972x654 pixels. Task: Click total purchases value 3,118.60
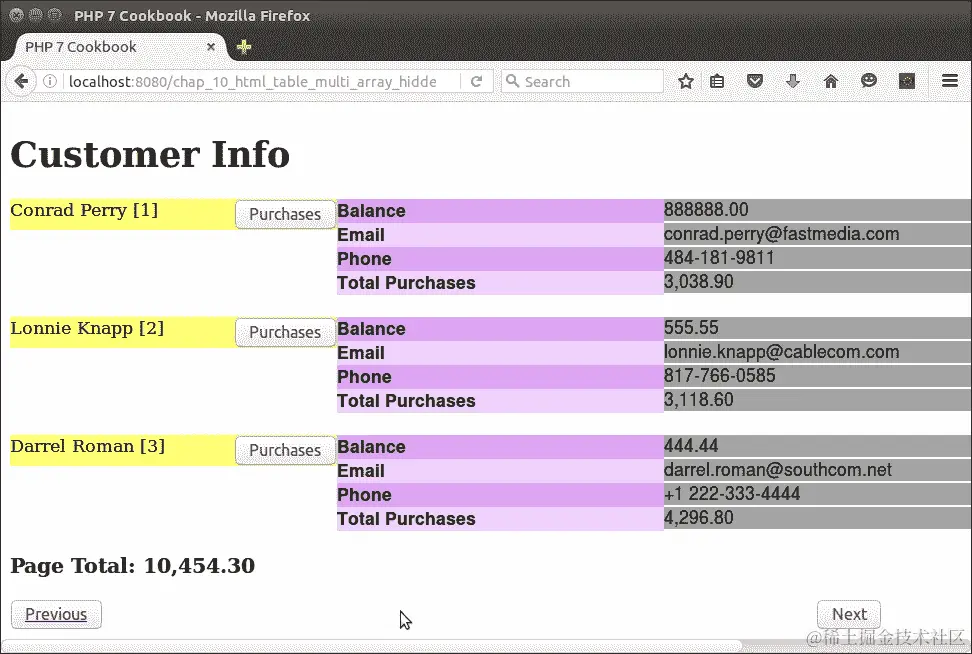(699, 399)
